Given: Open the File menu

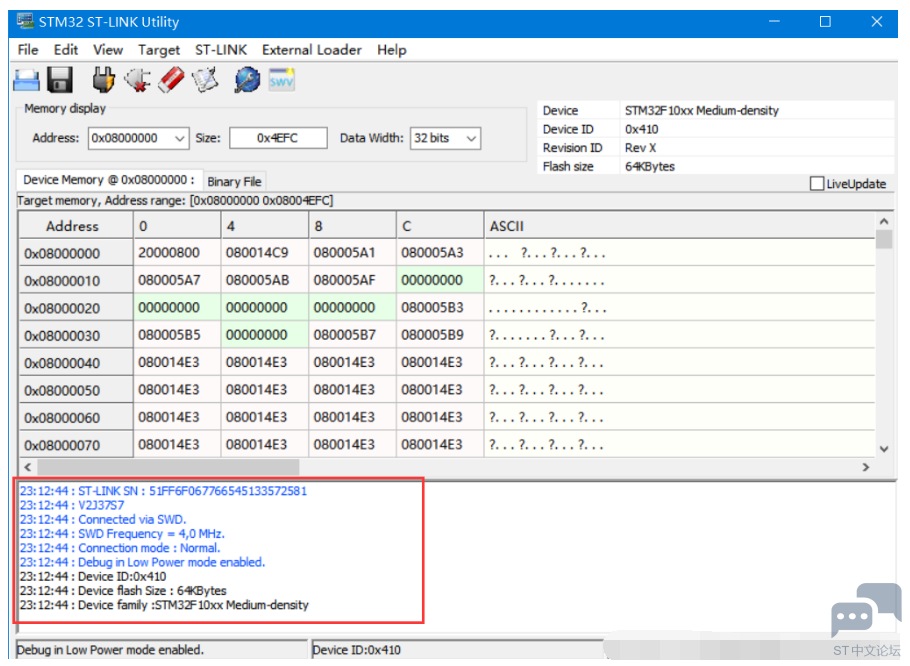Looking at the screenshot, I should click(28, 50).
